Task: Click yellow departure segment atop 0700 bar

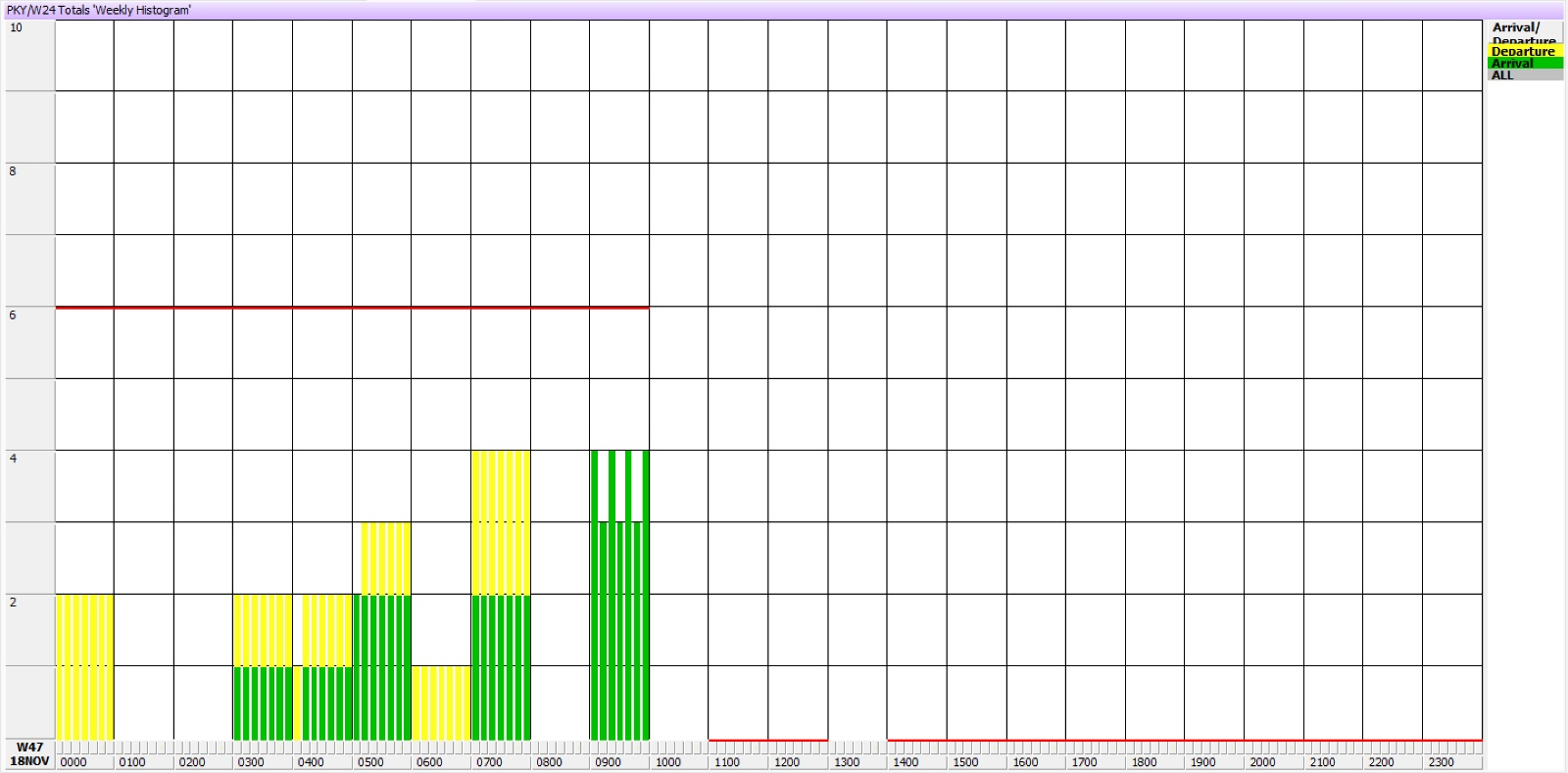Action: pyautogui.click(x=501, y=522)
